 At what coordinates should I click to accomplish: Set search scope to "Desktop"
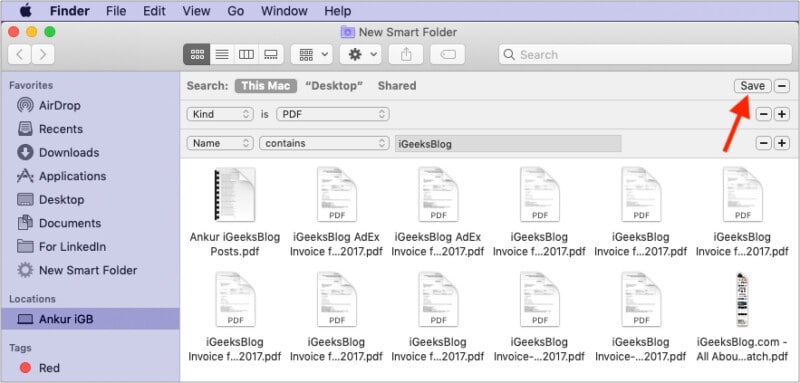[x=334, y=86]
